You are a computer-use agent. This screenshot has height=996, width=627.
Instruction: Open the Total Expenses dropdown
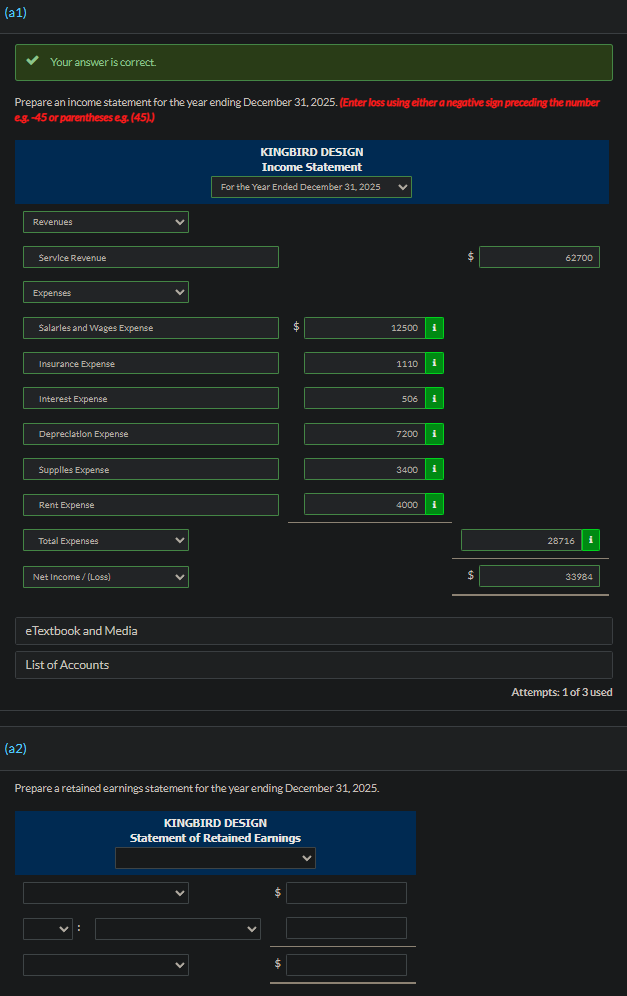pyautogui.click(x=106, y=541)
